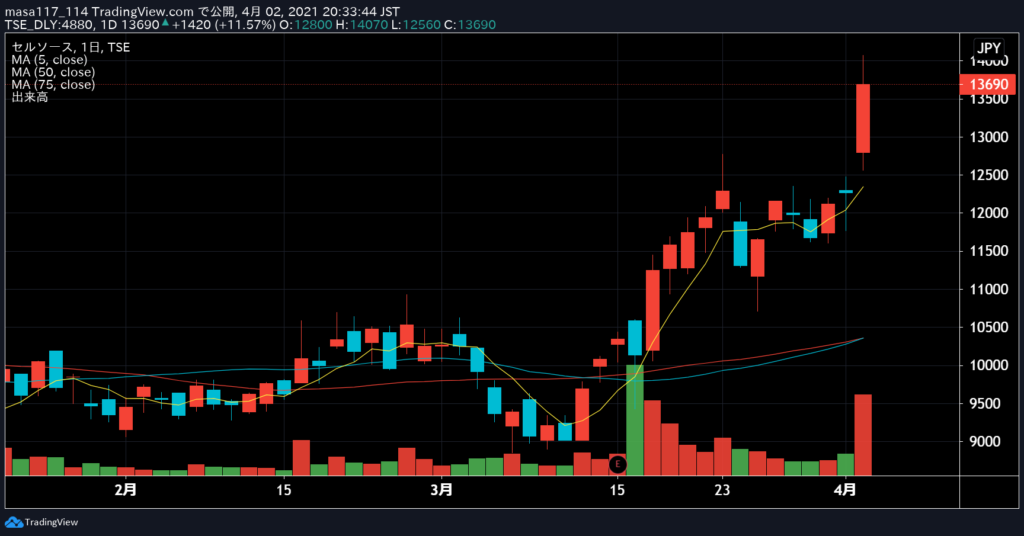Click the 9500 price axis label
Viewport: 1024px width, 536px height.
985,403
